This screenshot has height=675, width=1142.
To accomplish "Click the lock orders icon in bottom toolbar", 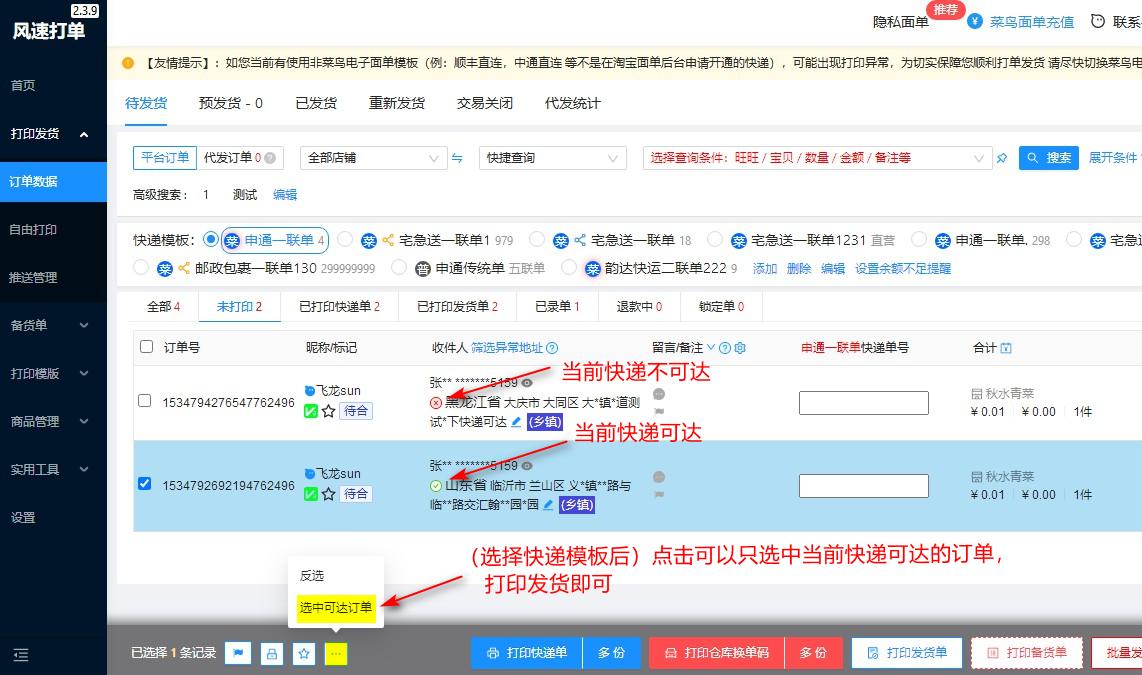I will (271, 652).
